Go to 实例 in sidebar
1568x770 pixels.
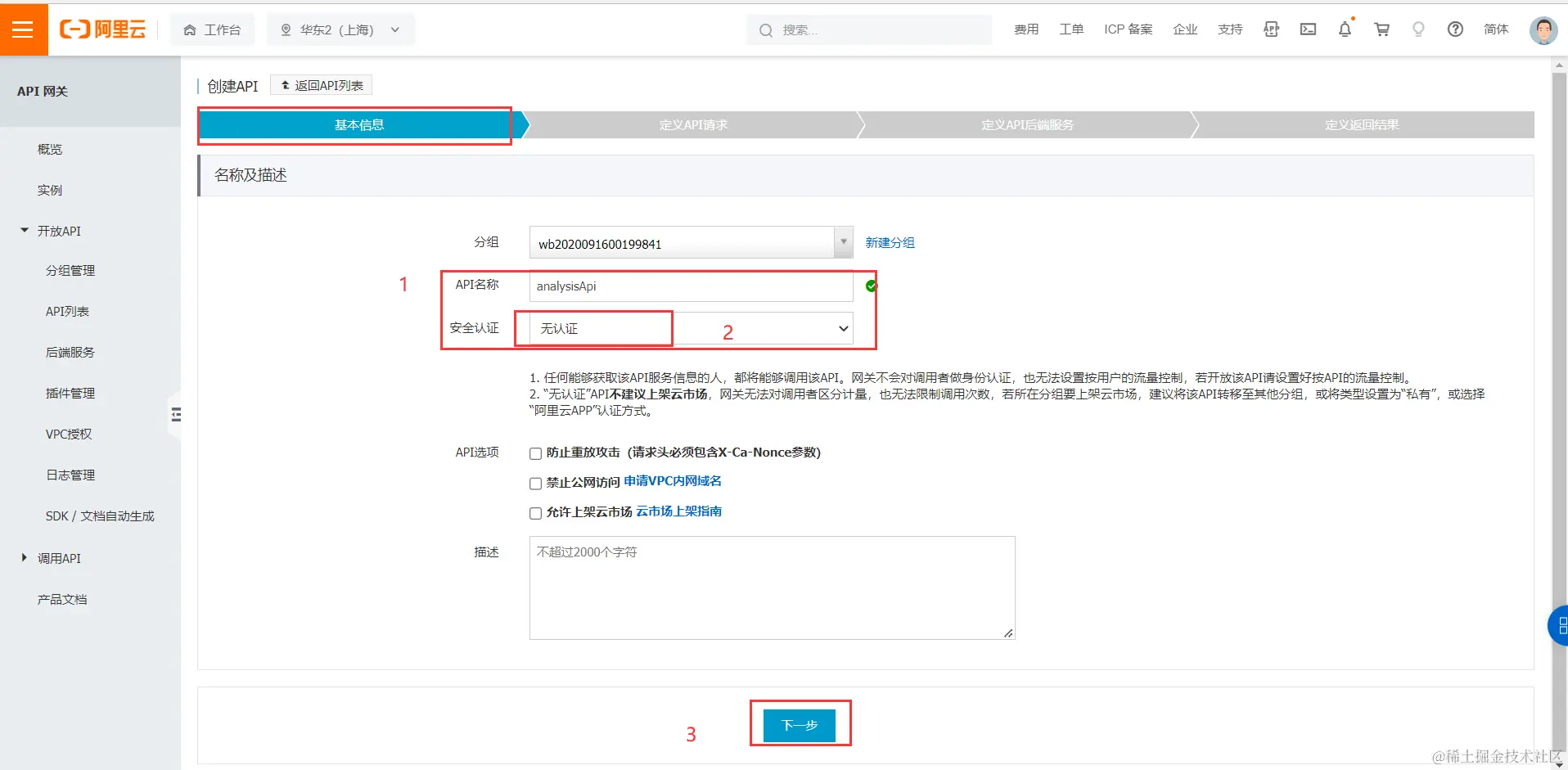pyautogui.click(x=50, y=190)
